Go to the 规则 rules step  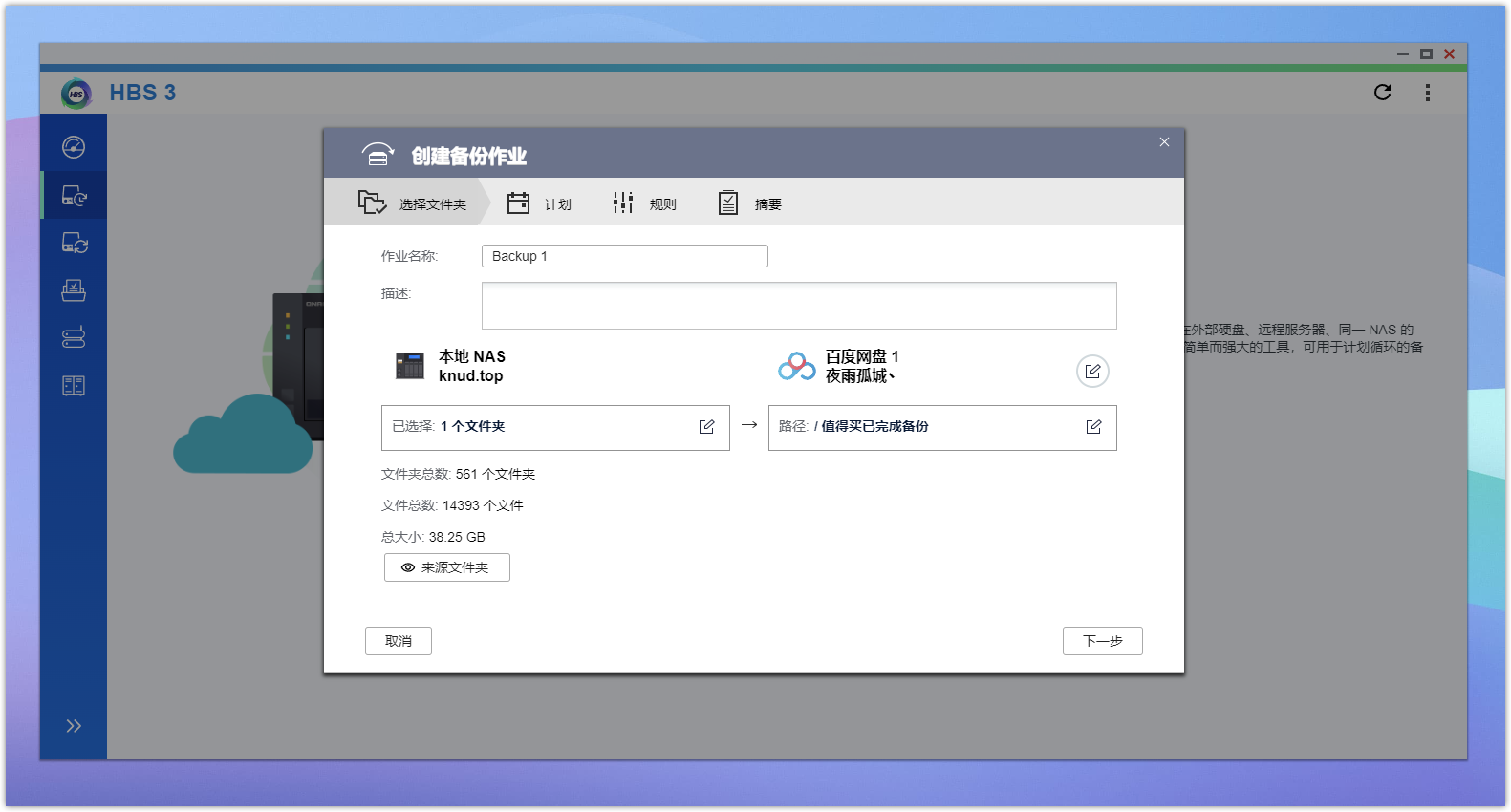click(x=645, y=203)
